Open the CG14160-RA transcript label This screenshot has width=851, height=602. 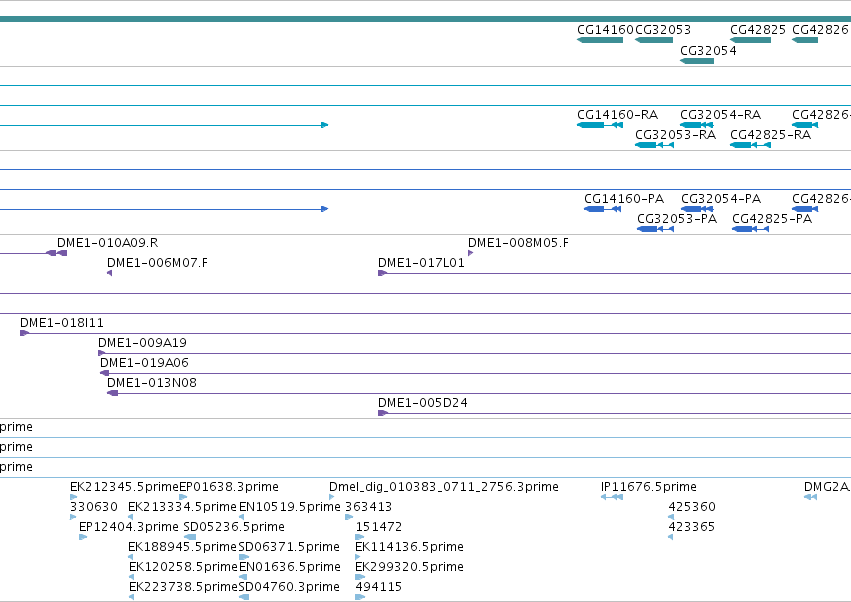click(x=618, y=115)
